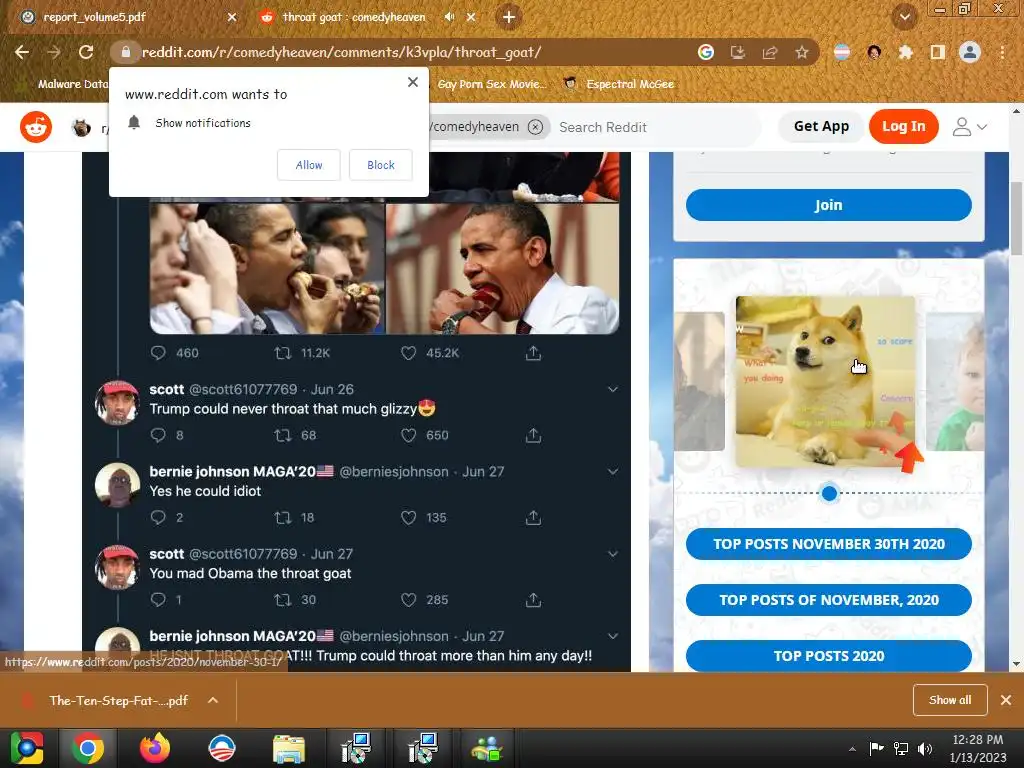
Task: Click the reply icon on 'You mad Obama' tweet
Action: 158,600
